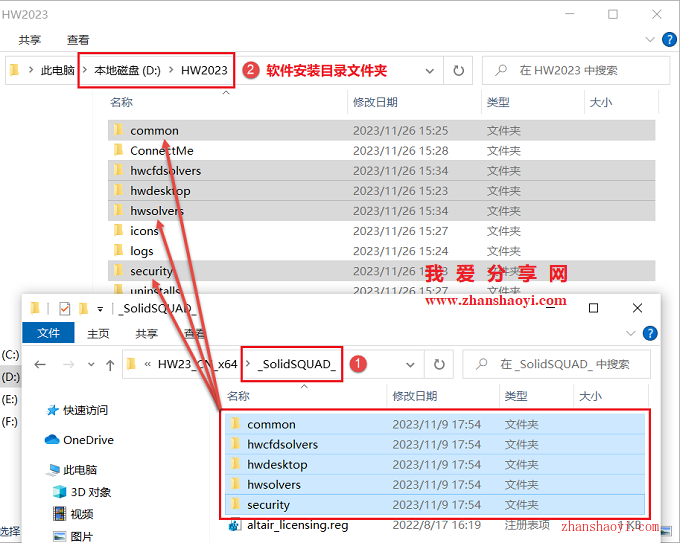
Task: Go up one folder level
Action: coord(110,365)
